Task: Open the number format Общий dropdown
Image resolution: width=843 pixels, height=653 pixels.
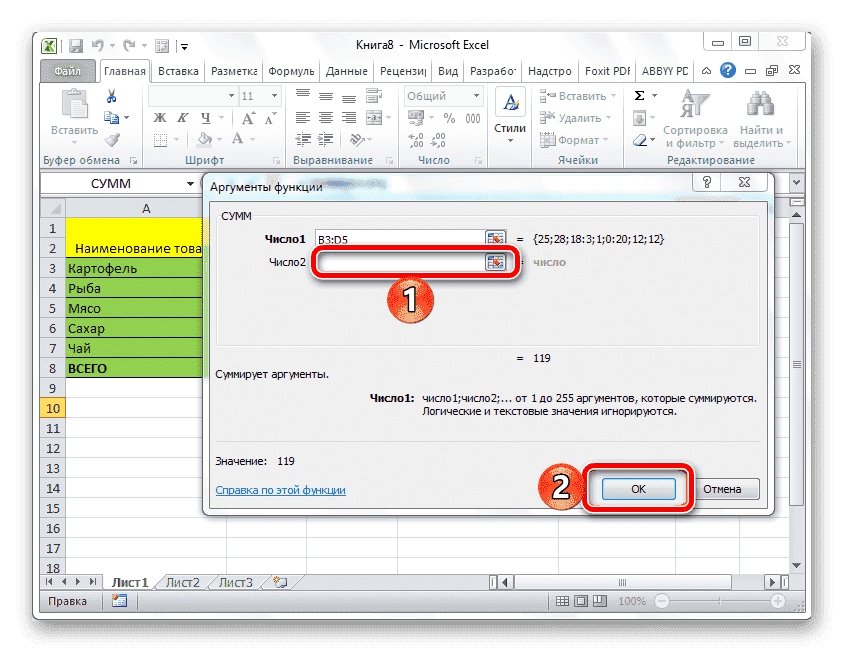Action: [474, 94]
